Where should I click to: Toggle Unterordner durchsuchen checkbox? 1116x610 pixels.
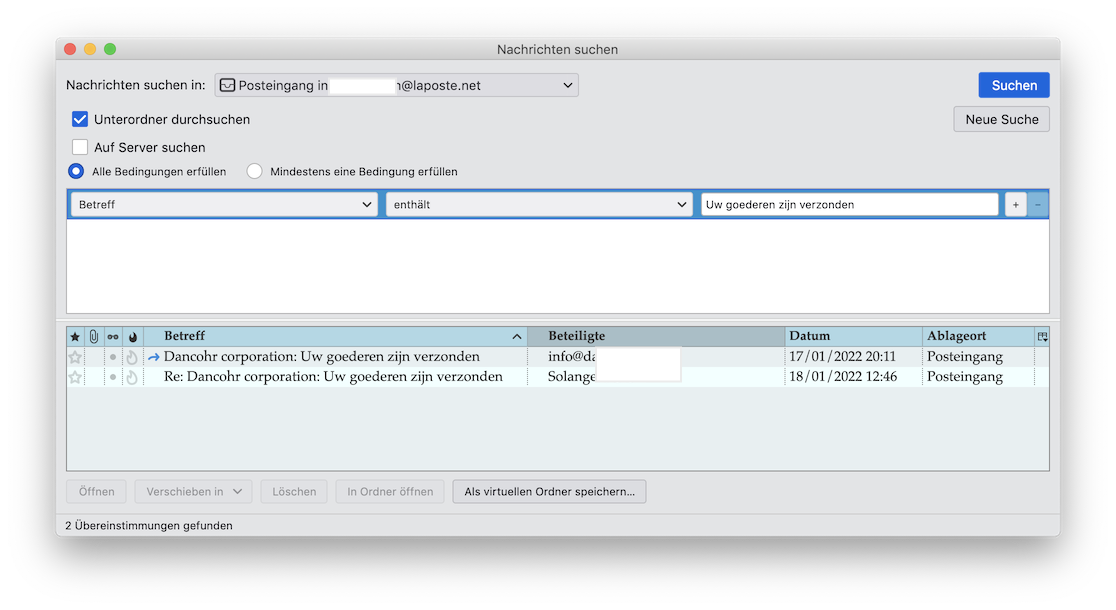pos(80,120)
